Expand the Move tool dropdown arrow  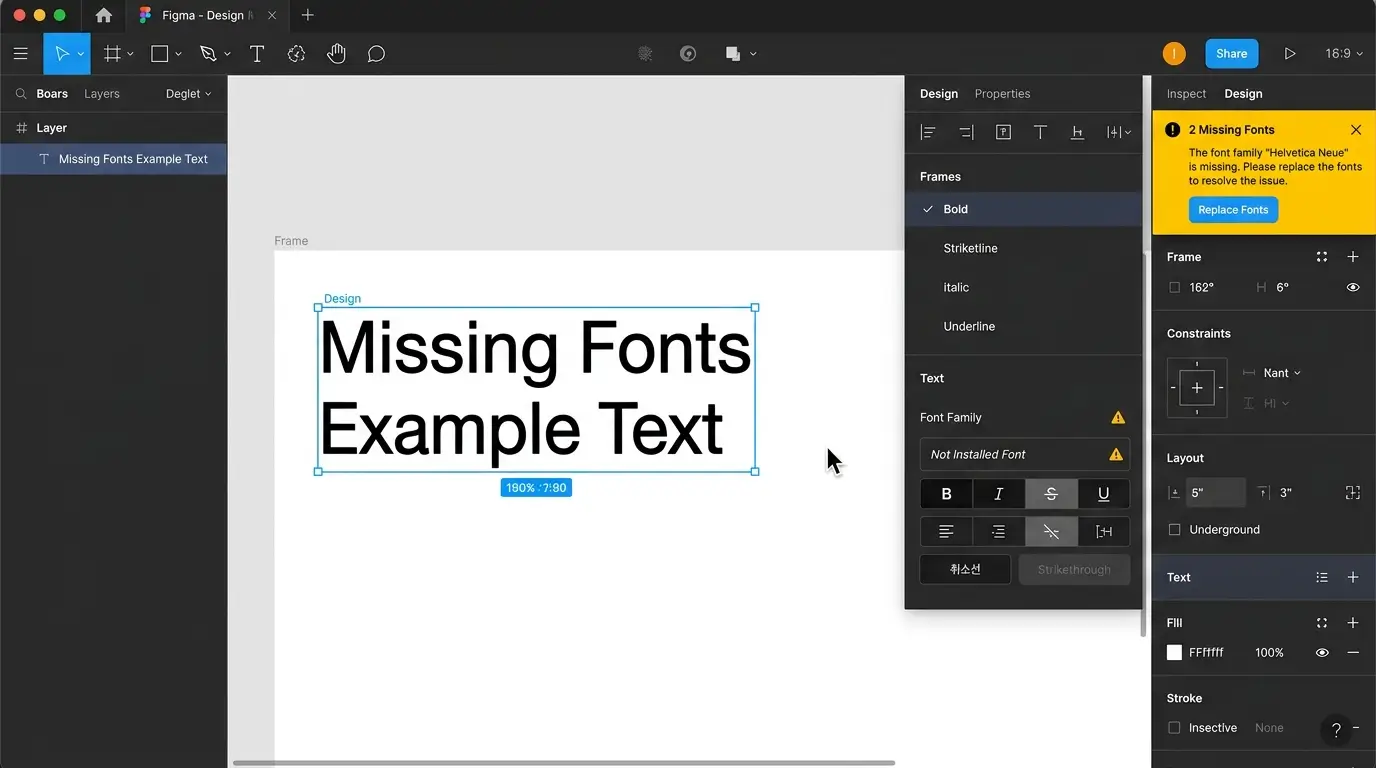pyautogui.click(x=81, y=54)
